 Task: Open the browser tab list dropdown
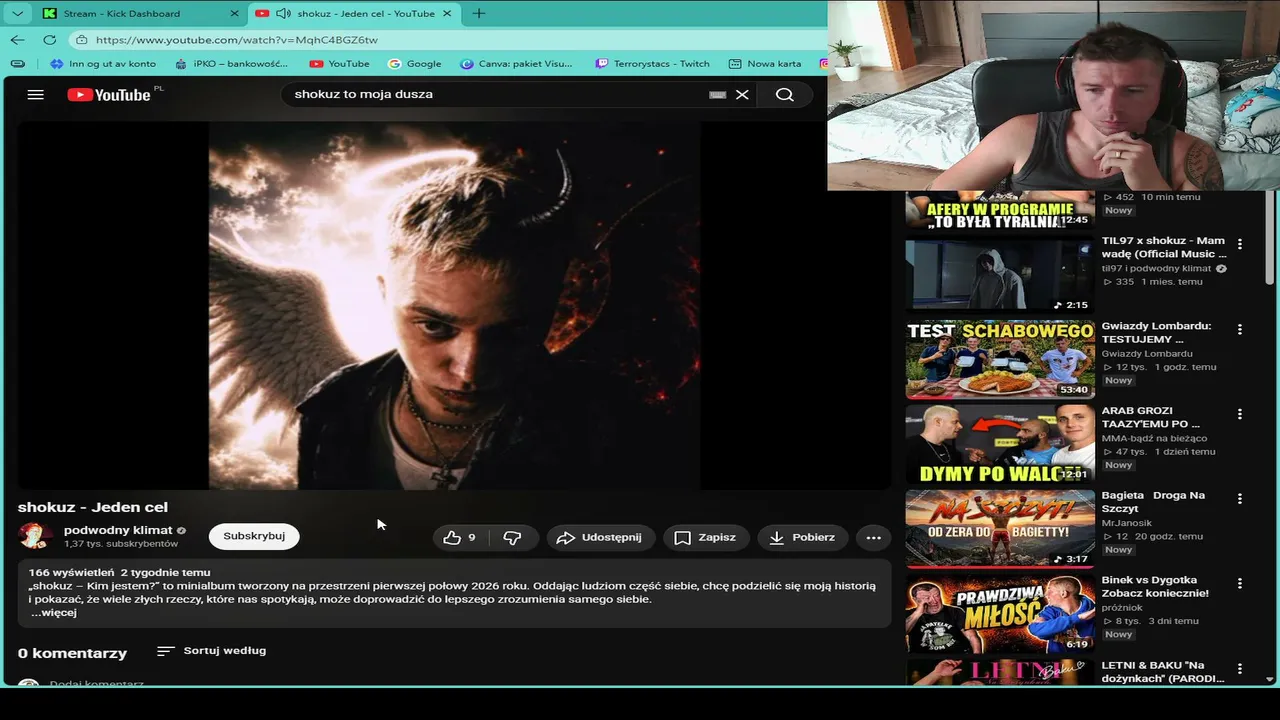(x=17, y=13)
